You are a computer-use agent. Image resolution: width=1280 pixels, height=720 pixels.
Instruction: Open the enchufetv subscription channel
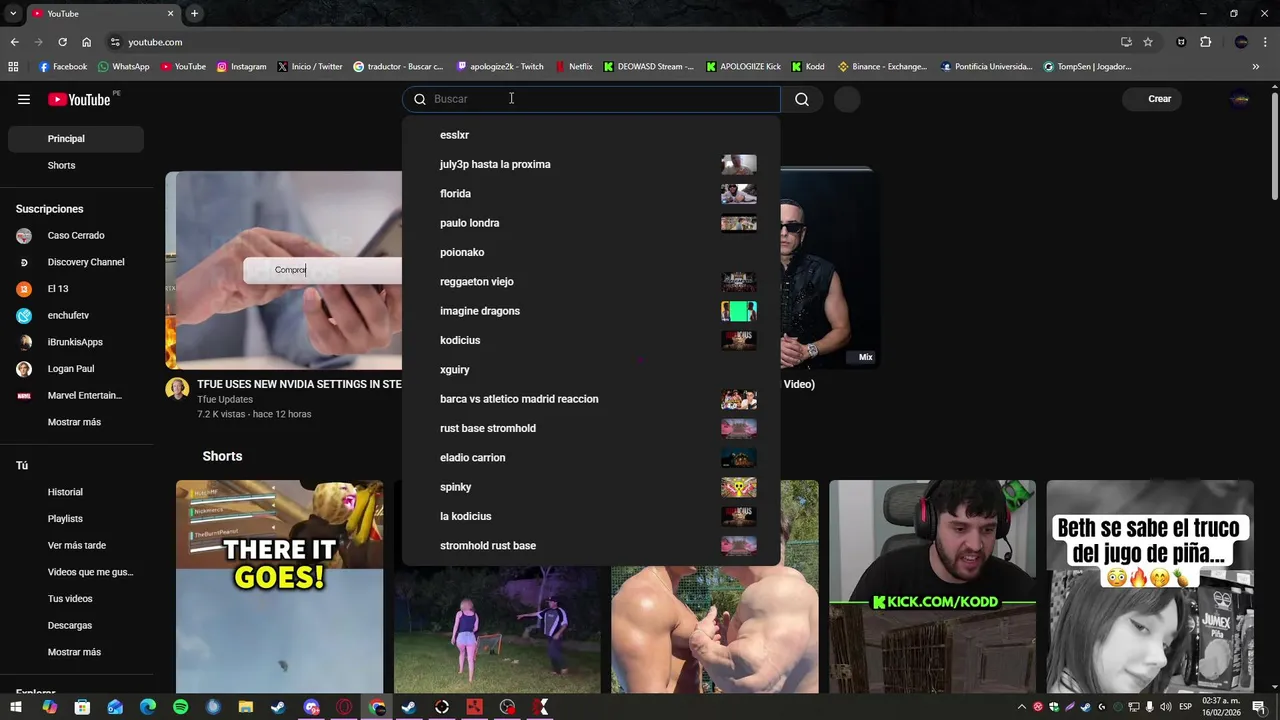pyautogui.click(x=76, y=315)
